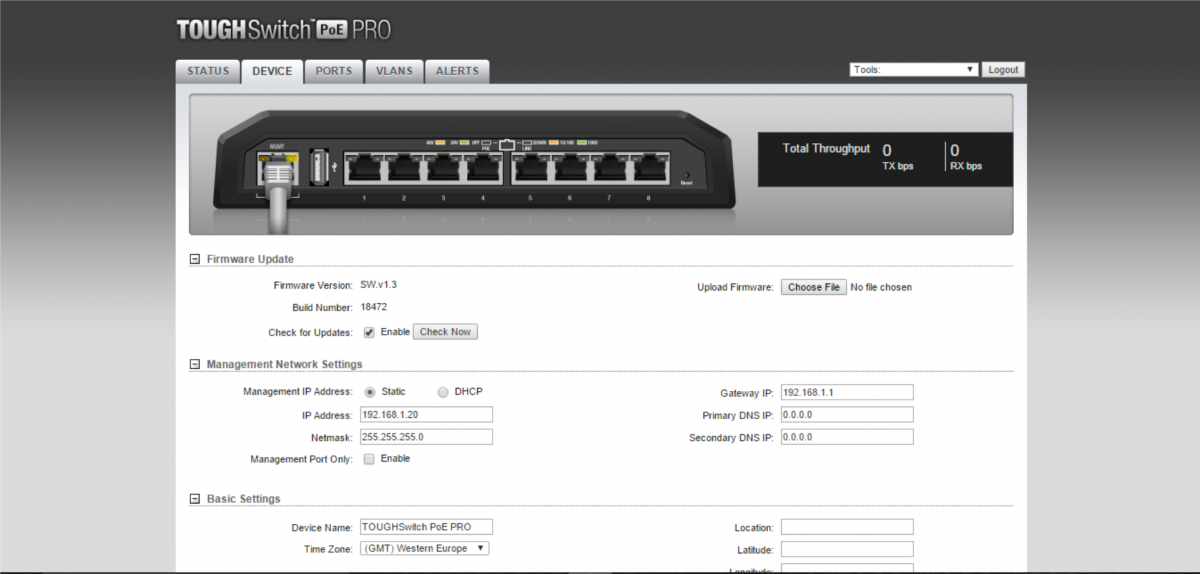Click the Latitude field
The image size is (1200, 574).
coord(847,549)
